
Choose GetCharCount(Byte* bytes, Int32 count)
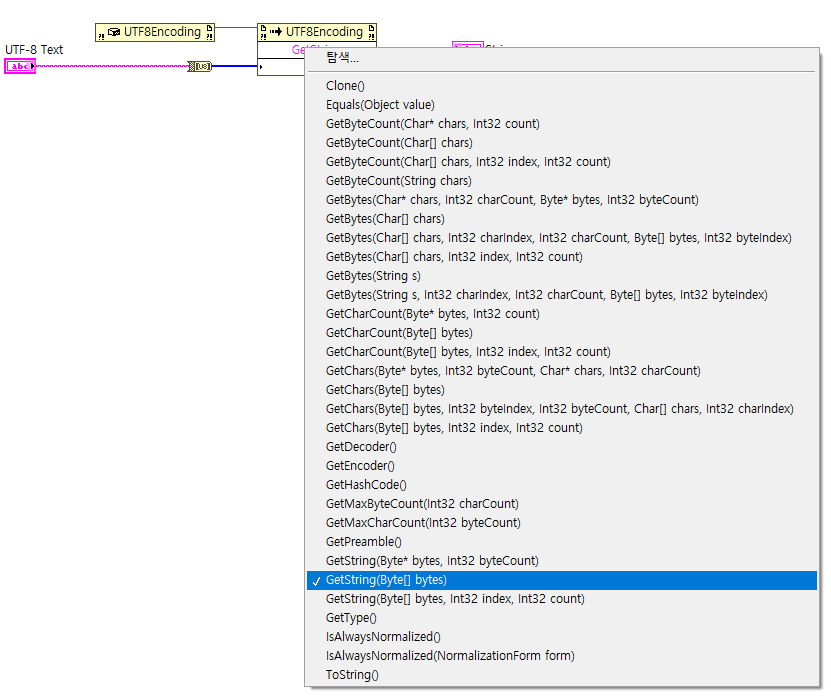click(x=562, y=314)
